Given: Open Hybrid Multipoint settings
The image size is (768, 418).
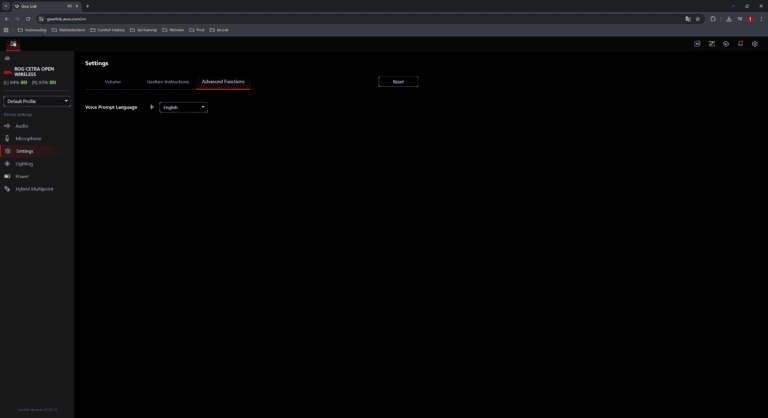Looking at the screenshot, I should point(35,188).
